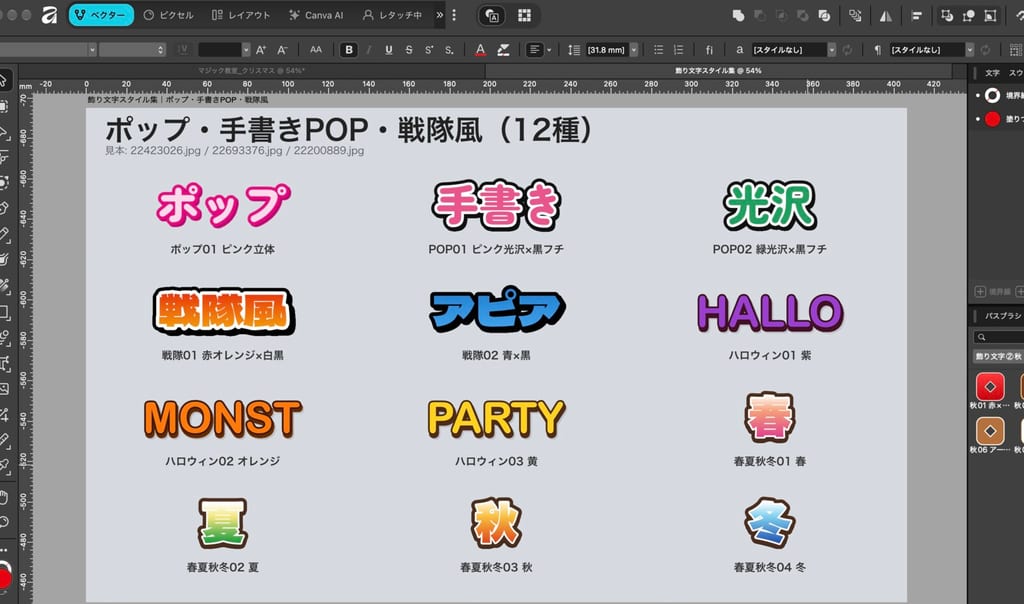The height and width of the screenshot is (604, 1024).
Task: Click the Affinity logo icon
Action: click(49, 15)
